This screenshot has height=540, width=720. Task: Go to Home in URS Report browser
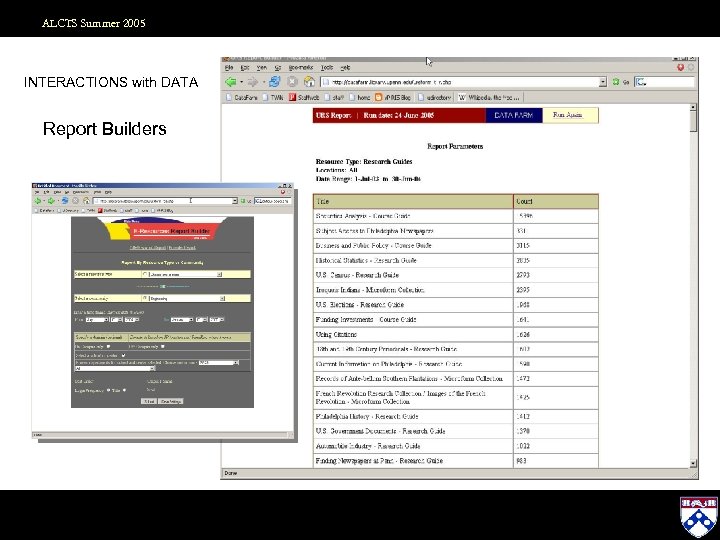pos(309,82)
